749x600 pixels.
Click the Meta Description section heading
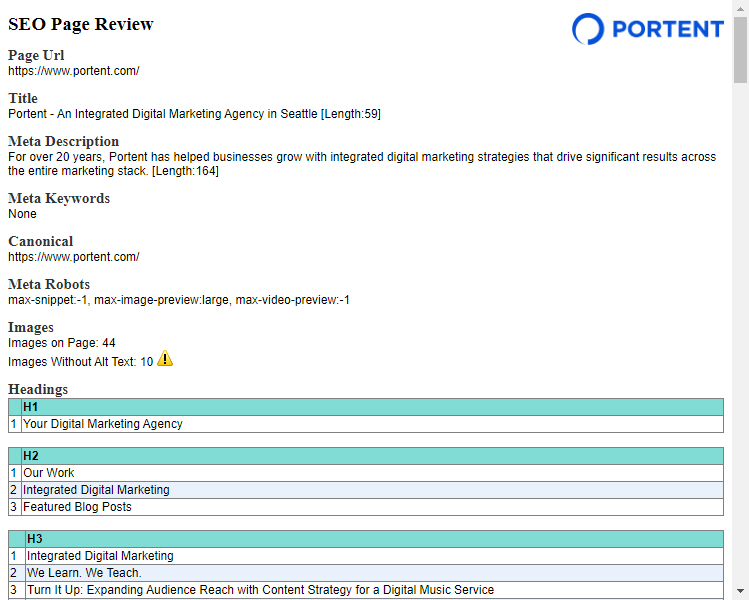coord(64,141)
